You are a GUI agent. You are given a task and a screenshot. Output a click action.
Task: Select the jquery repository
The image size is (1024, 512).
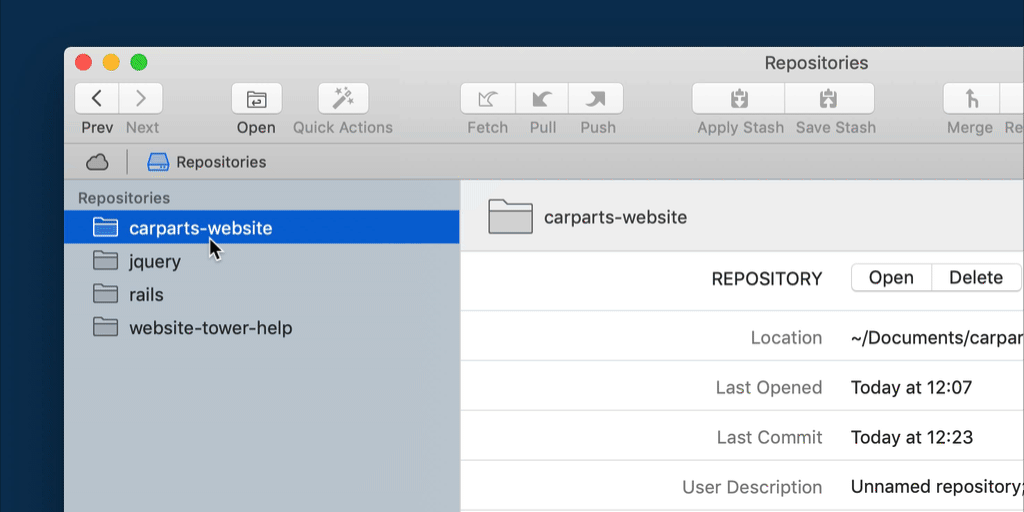tap(154, 262)
